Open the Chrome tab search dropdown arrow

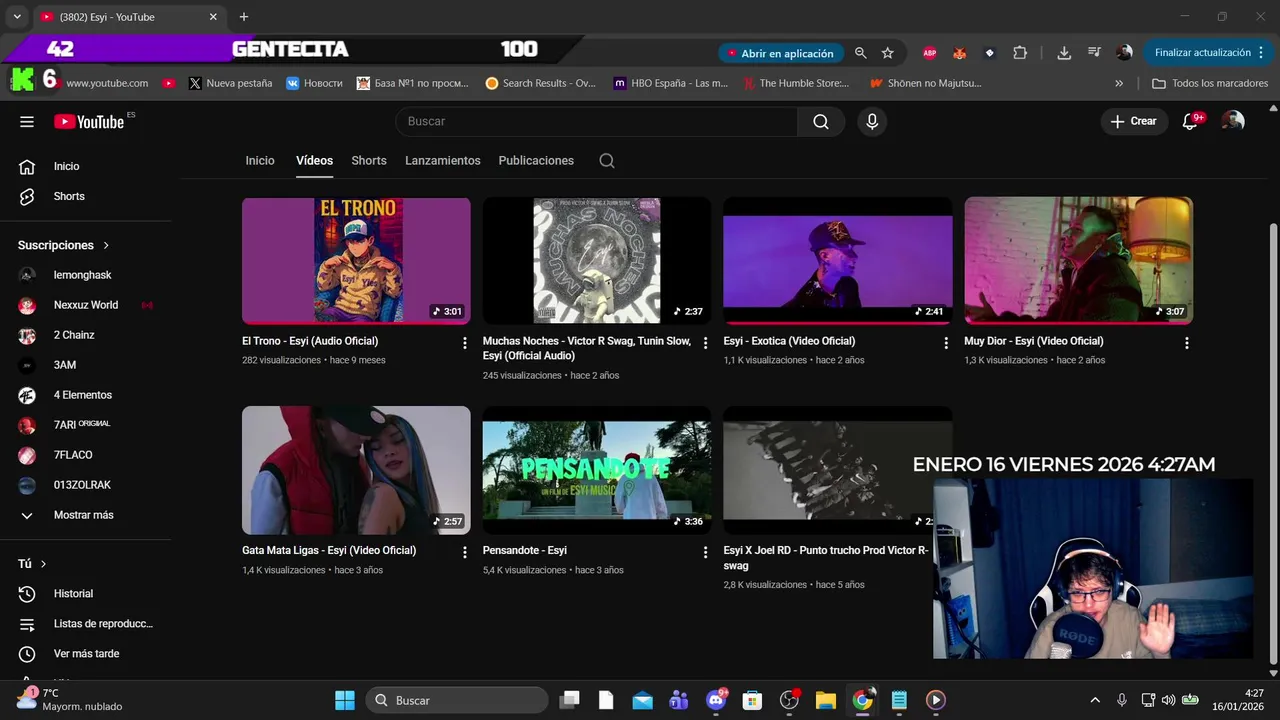point(17,17)
